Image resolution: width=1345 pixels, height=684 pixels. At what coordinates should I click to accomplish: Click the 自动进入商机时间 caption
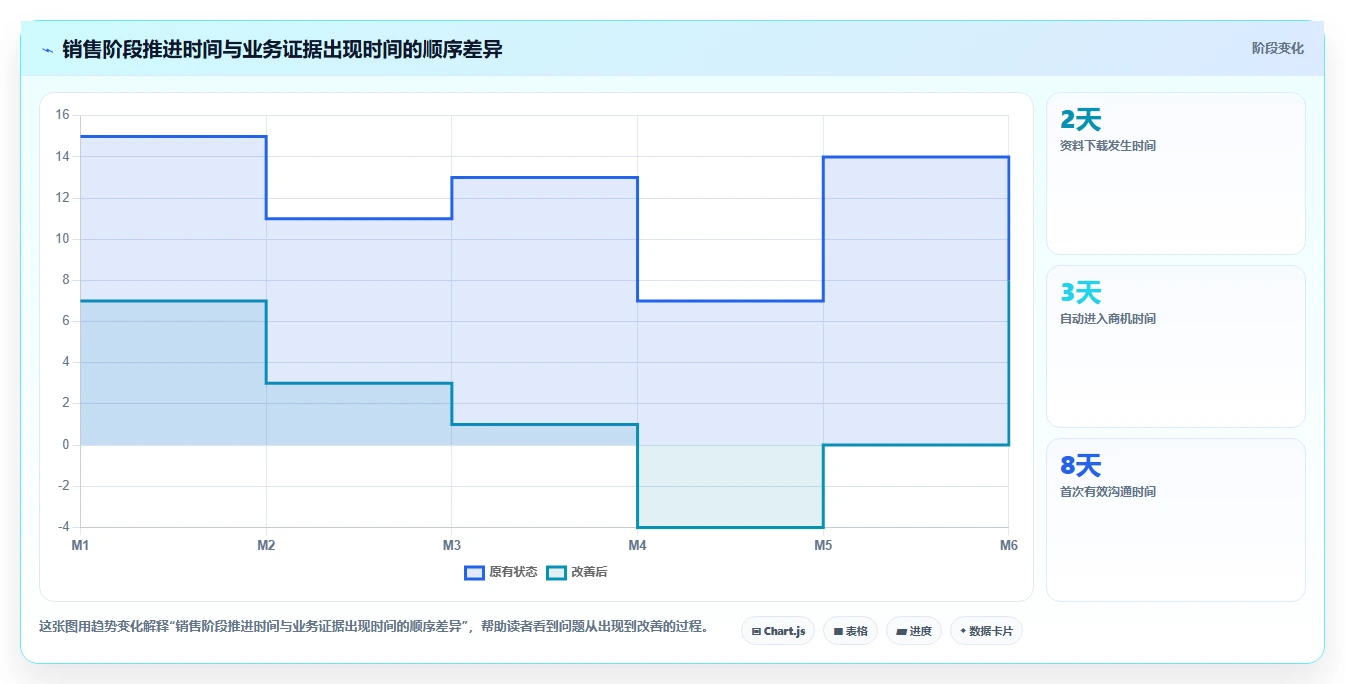click(1108, 319)
